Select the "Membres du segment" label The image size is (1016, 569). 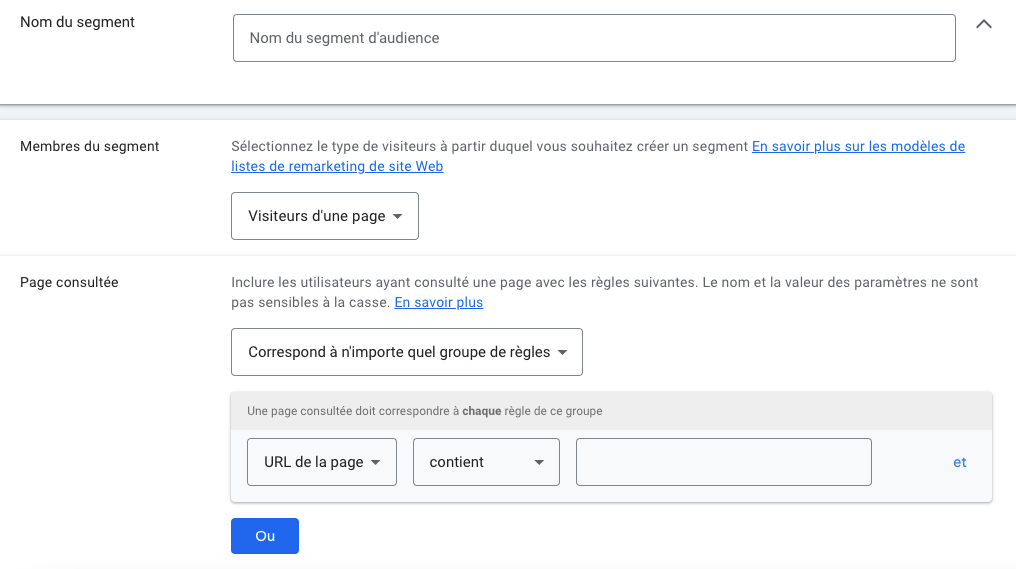click(x=90, y=146)
